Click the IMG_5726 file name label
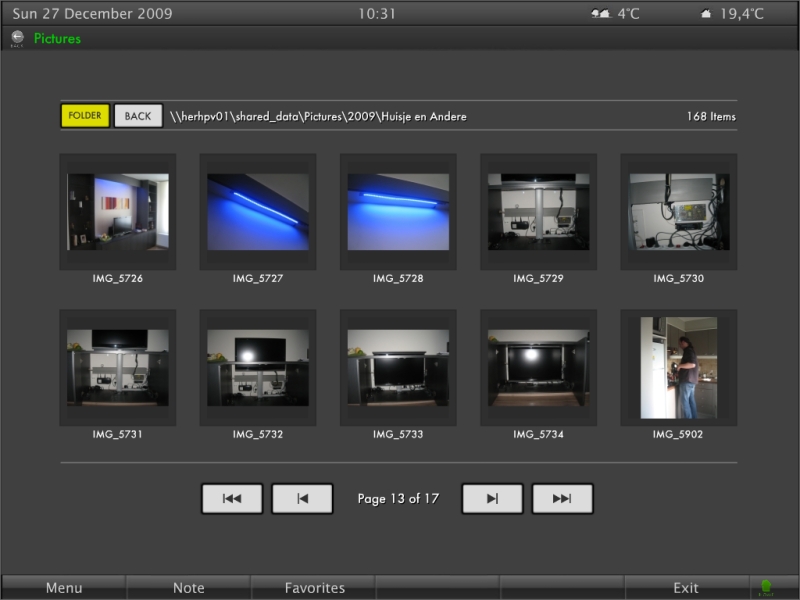This screenshot has width=800, height=600. click(x=118, y=279)
